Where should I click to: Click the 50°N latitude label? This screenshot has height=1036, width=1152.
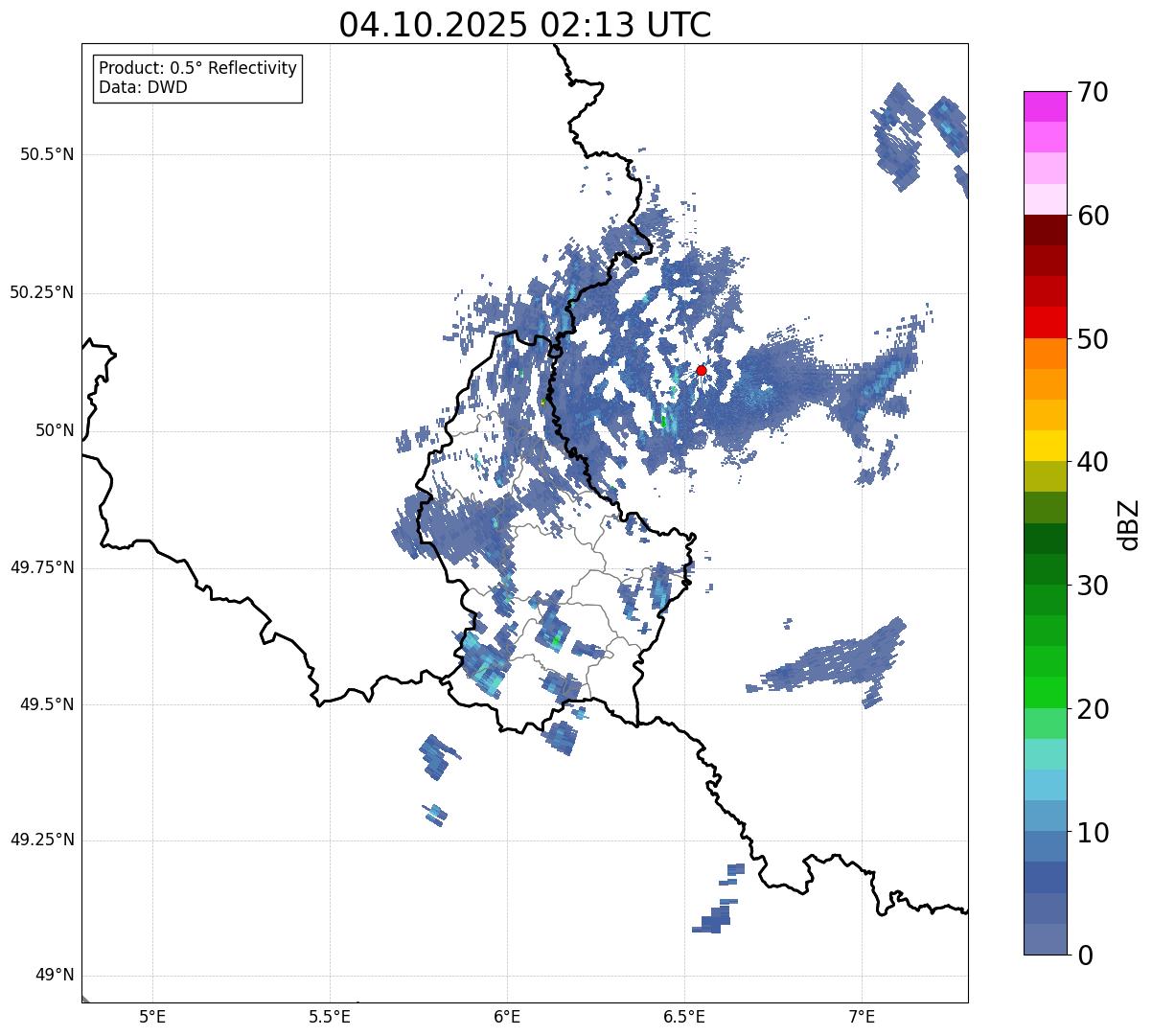pyautogui.click(x=55, y=430)
